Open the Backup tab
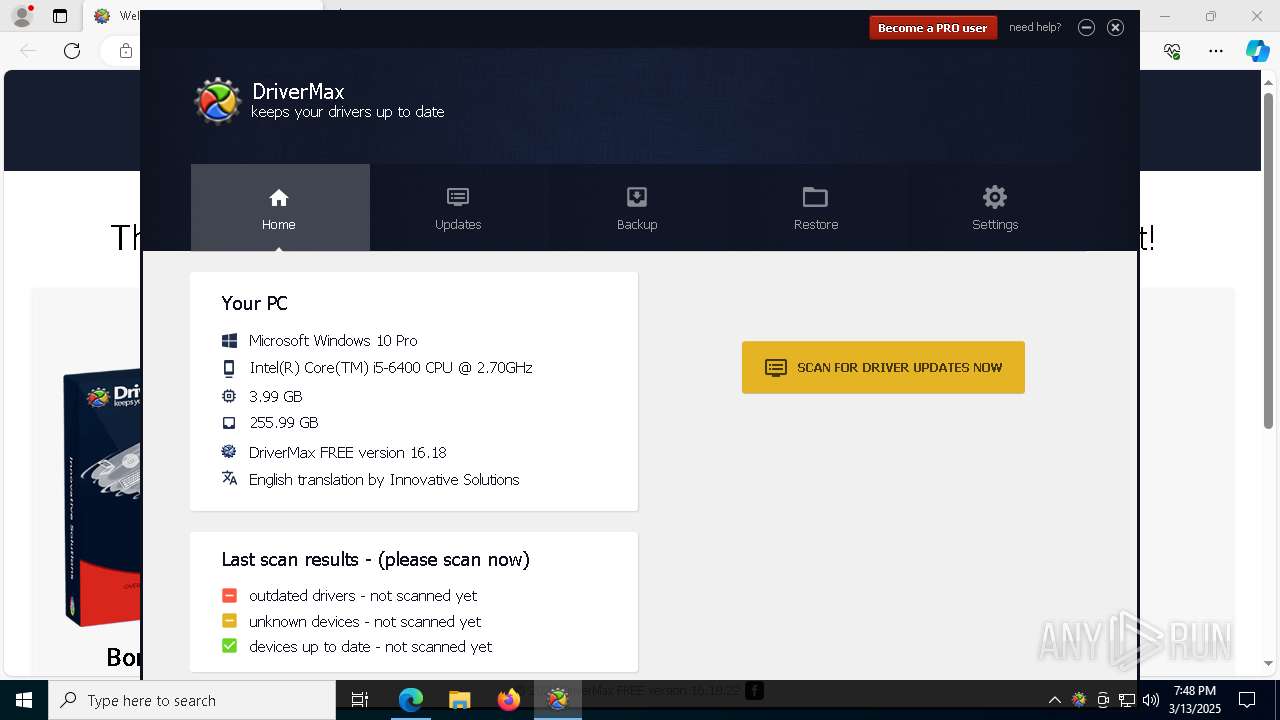Viewport: 1280px width, 720px height. [637, 208]
